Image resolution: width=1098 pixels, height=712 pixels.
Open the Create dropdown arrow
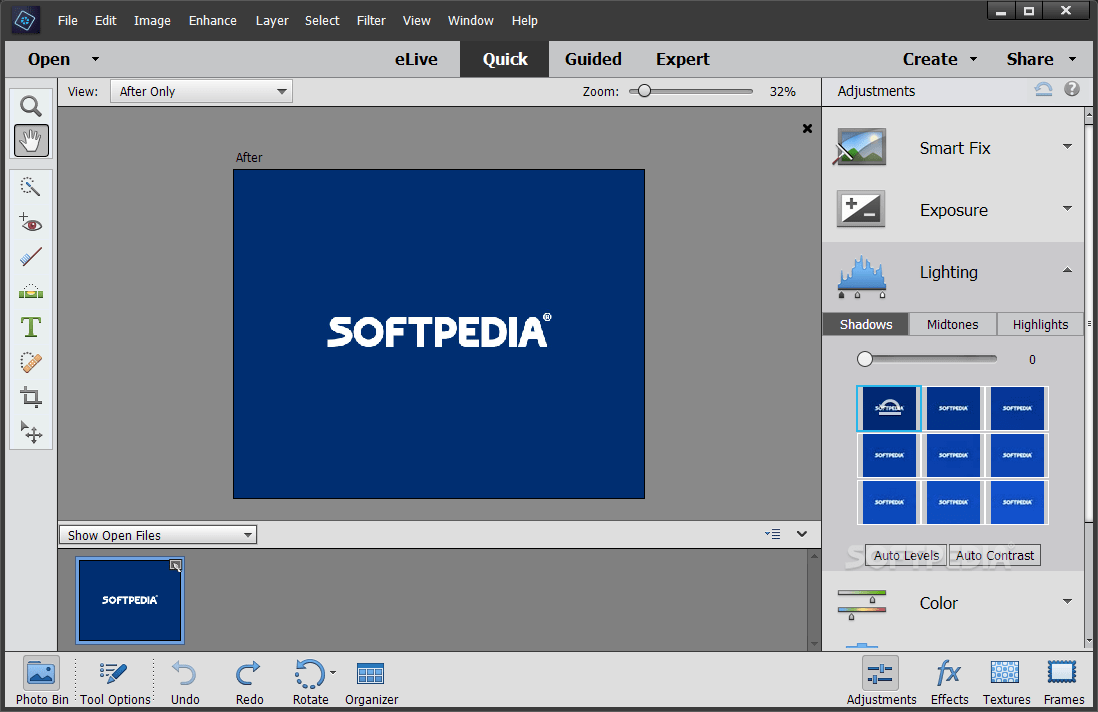(x=973, y=60)
